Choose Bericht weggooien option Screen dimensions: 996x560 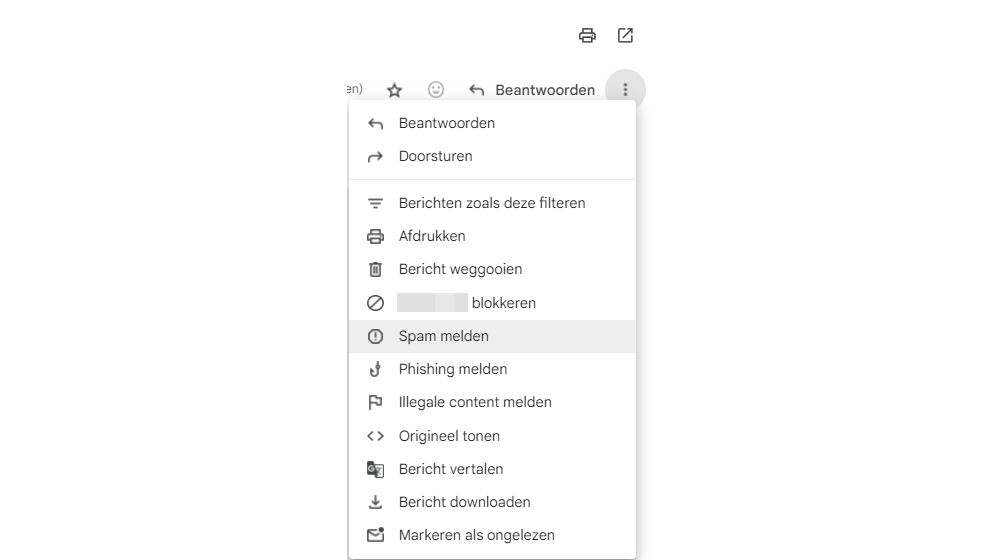(460, 269)
